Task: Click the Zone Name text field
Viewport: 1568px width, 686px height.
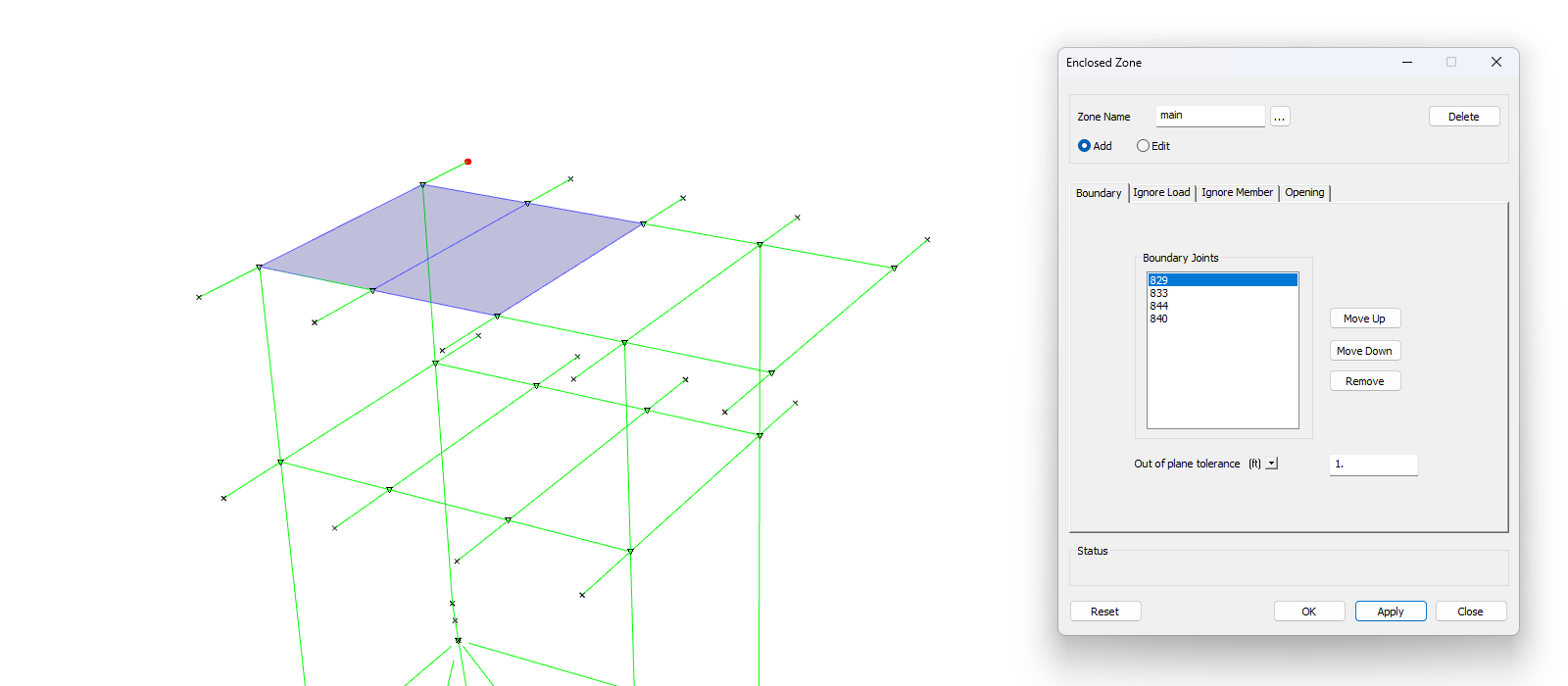Action: click(x=1209, y=116)
